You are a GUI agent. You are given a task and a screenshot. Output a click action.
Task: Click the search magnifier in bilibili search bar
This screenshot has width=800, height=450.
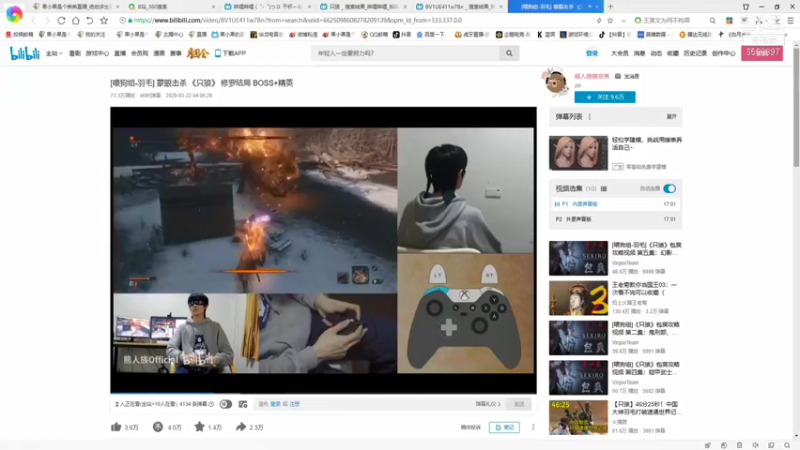click(509, 53)
